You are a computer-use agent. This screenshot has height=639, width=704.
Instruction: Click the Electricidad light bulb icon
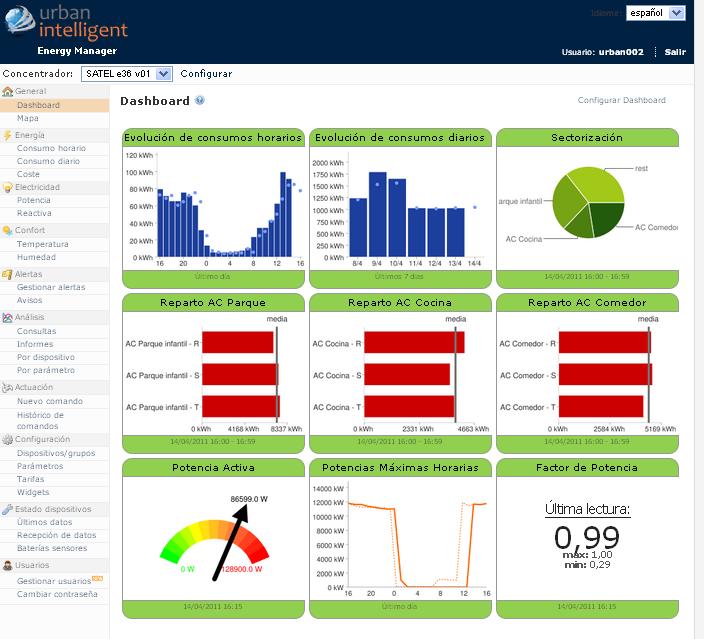pyautogui.click(x=8, y=187)
